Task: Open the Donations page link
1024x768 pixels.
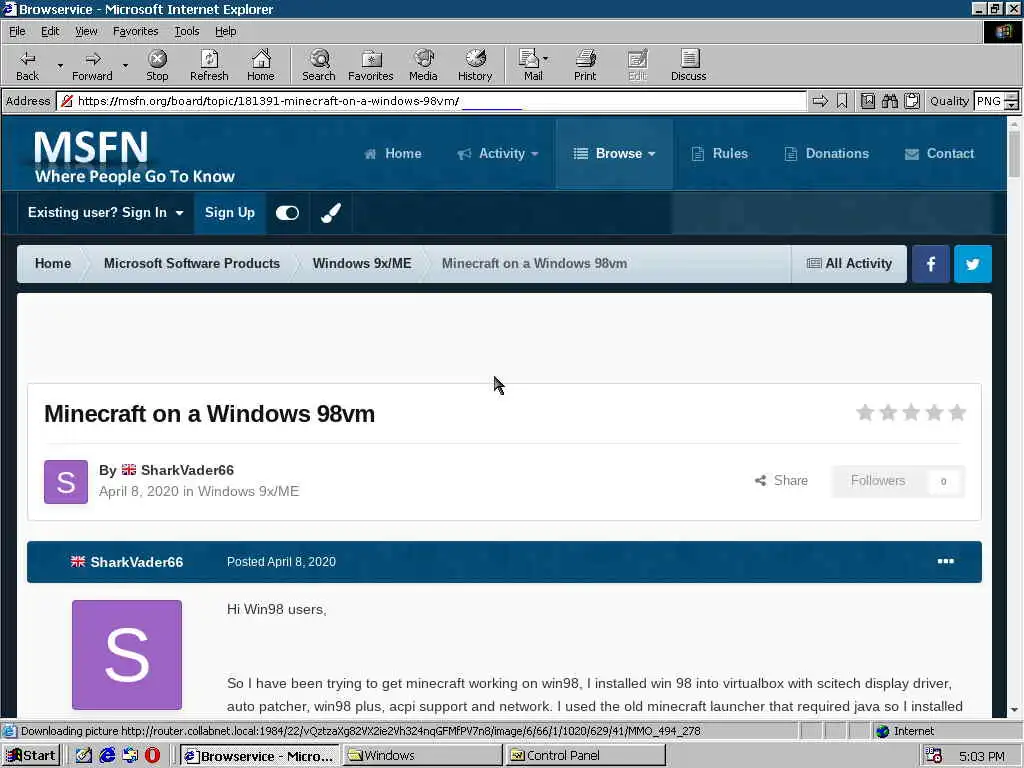Action: [x=826, y=153]
